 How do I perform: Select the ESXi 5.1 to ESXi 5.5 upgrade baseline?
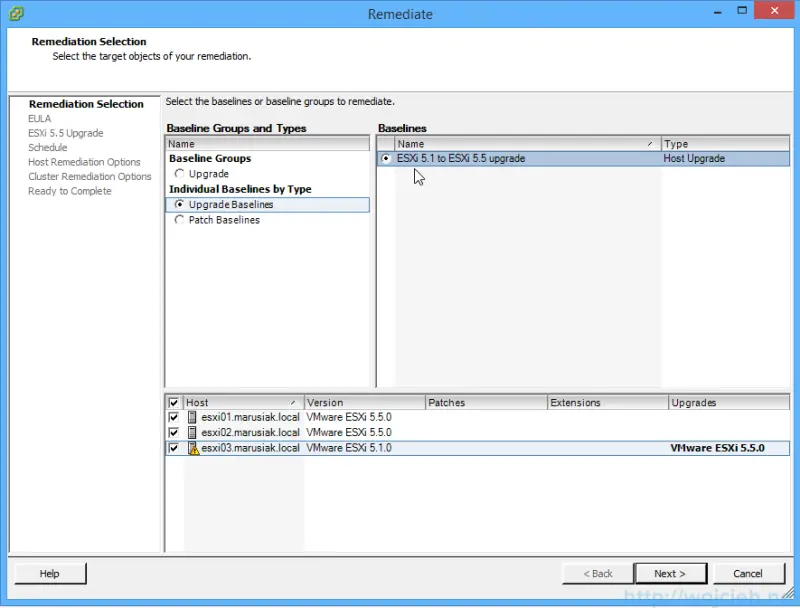tap(386, 158)
